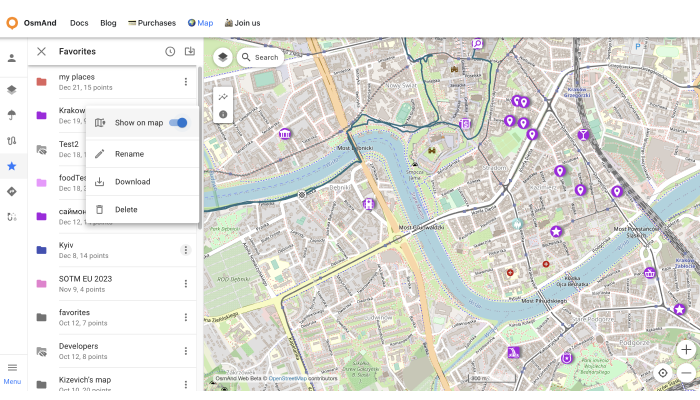Open the Weather umbrella sidebar icon
This screenshot has height=400, width=700.
pos(12,113)
